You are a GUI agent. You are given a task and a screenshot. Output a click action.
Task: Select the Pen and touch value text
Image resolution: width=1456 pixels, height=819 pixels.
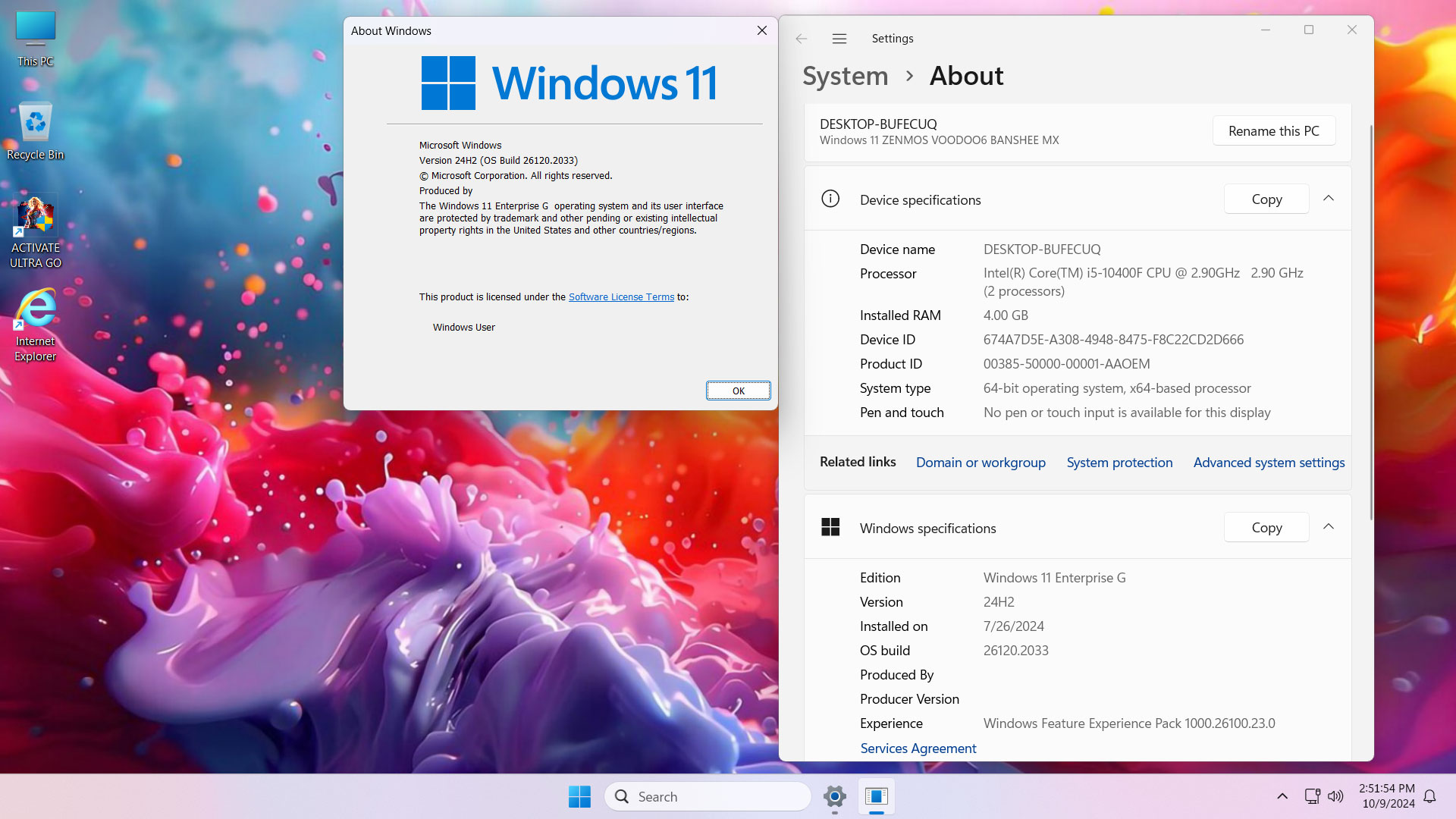[1127, 413]
